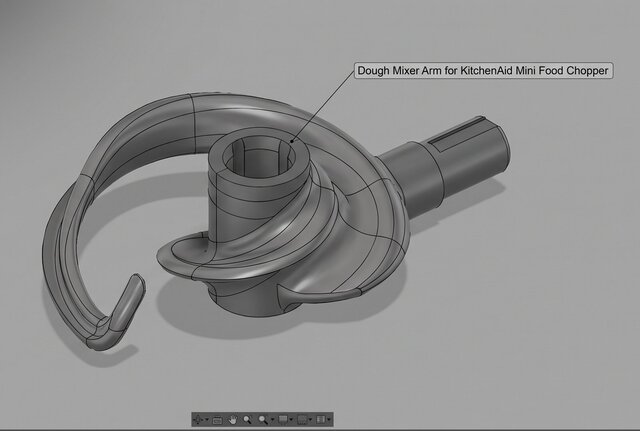Select the Orbit navigation tool
This screenshot has height=431, width=640.
198,420
